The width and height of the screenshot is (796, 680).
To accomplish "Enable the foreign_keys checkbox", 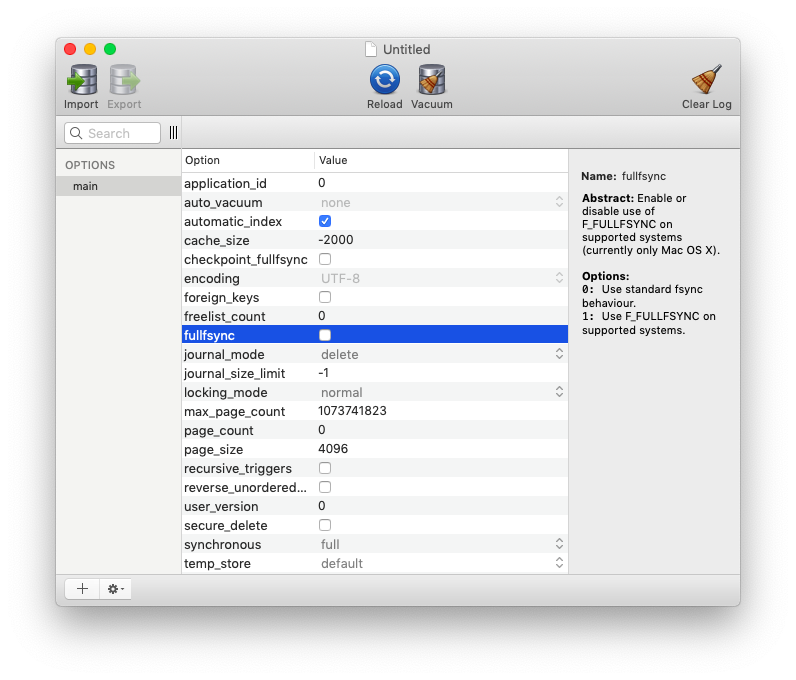I will 325,297.
